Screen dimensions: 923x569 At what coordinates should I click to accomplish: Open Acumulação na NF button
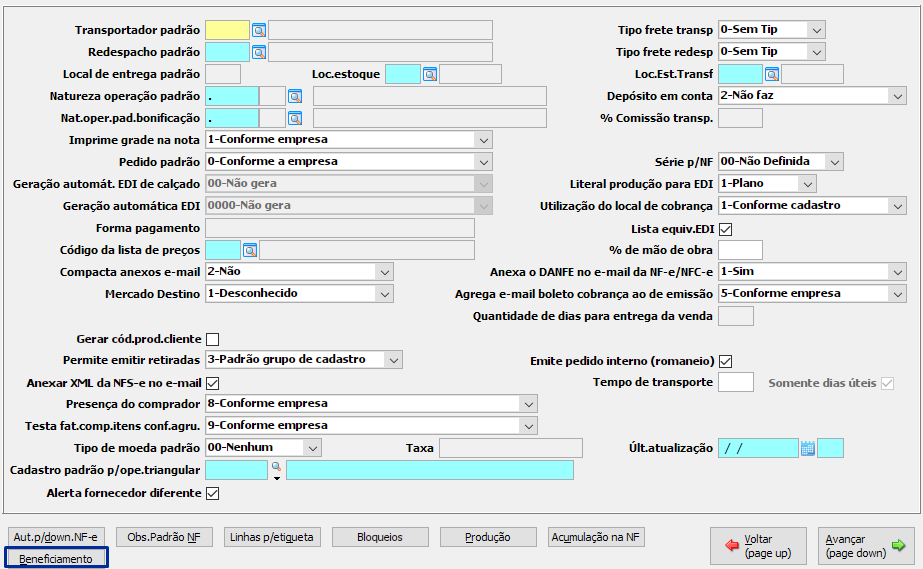pos(596,537)
